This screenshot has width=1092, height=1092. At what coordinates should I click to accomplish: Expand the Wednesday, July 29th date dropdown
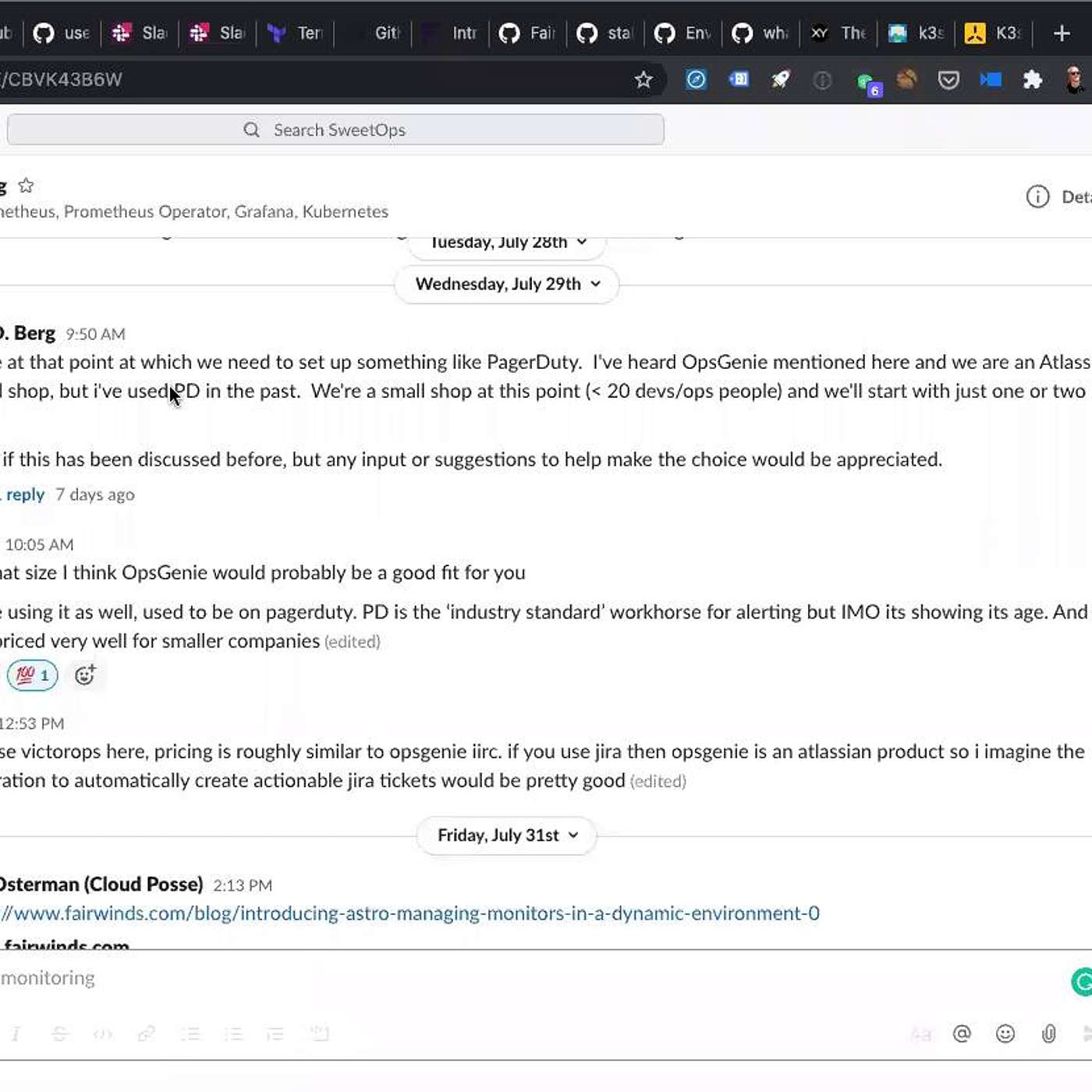[x=507, y=284]
